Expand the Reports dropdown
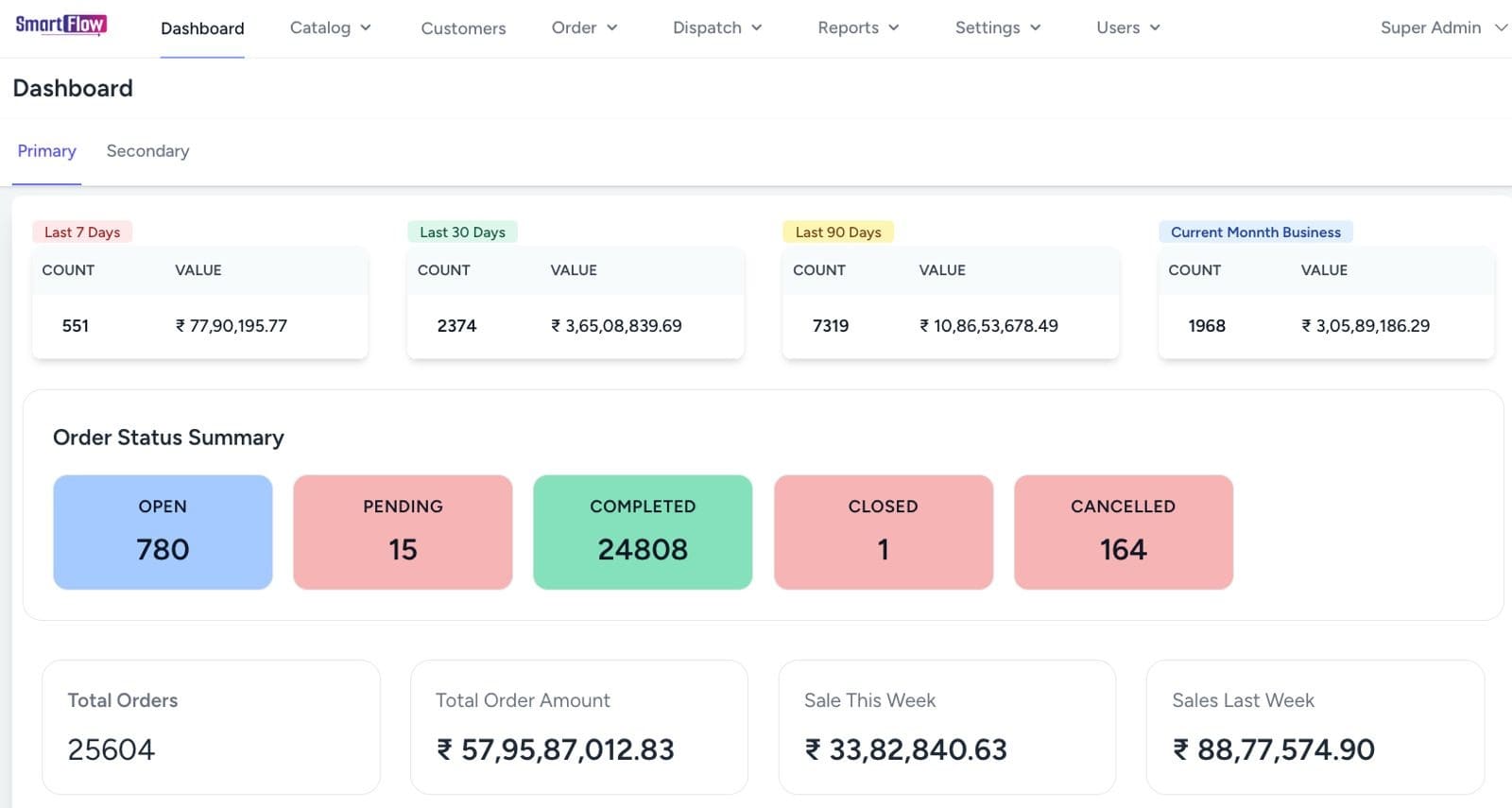Screen dimensions: 1512x808 [857, 28]
